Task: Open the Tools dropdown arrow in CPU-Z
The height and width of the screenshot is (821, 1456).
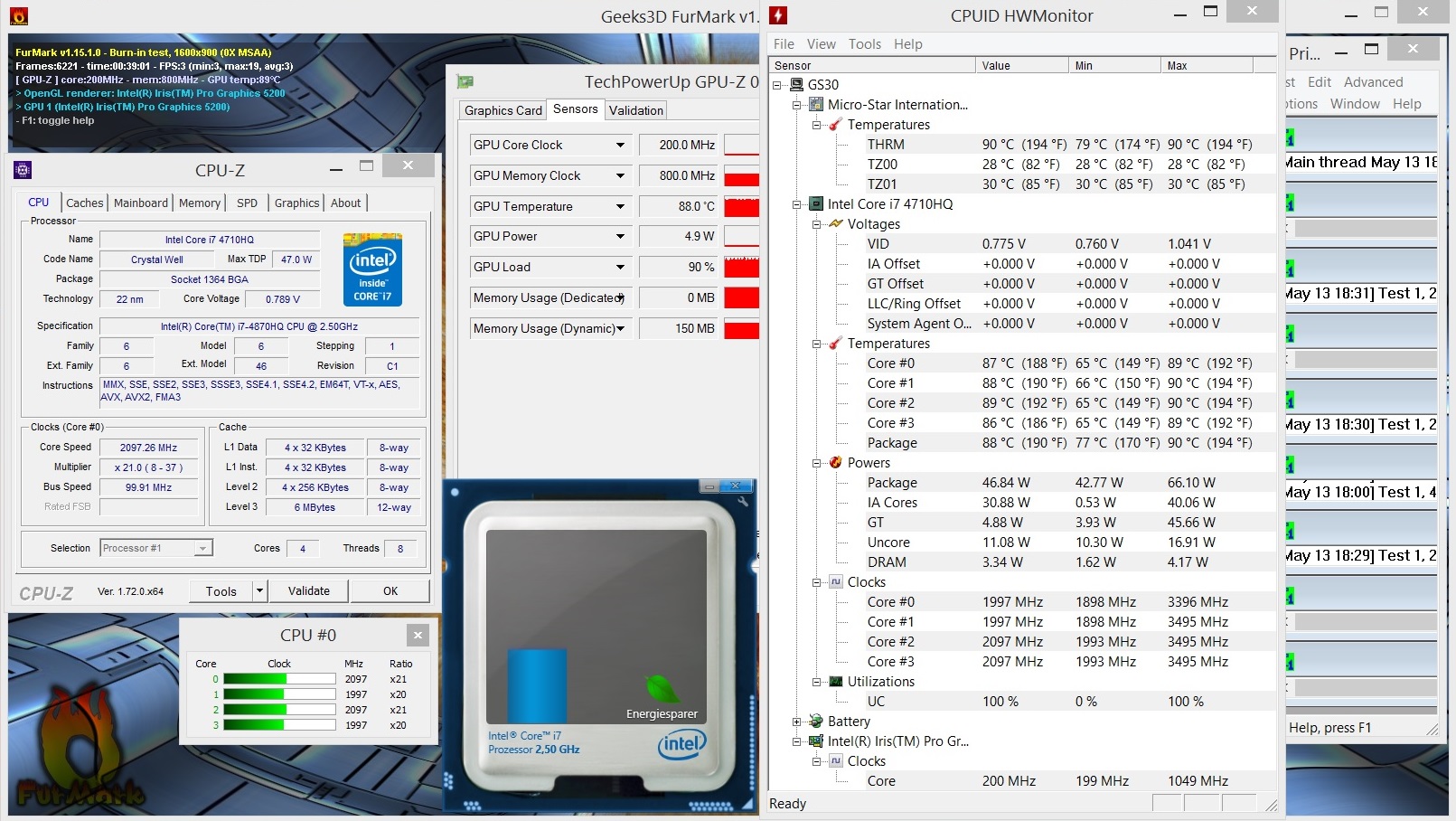Action: (x=259, y=591)
